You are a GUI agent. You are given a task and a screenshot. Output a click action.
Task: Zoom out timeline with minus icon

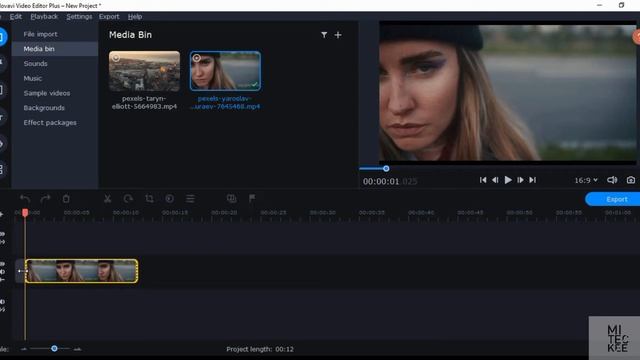[x=24, y=349]
